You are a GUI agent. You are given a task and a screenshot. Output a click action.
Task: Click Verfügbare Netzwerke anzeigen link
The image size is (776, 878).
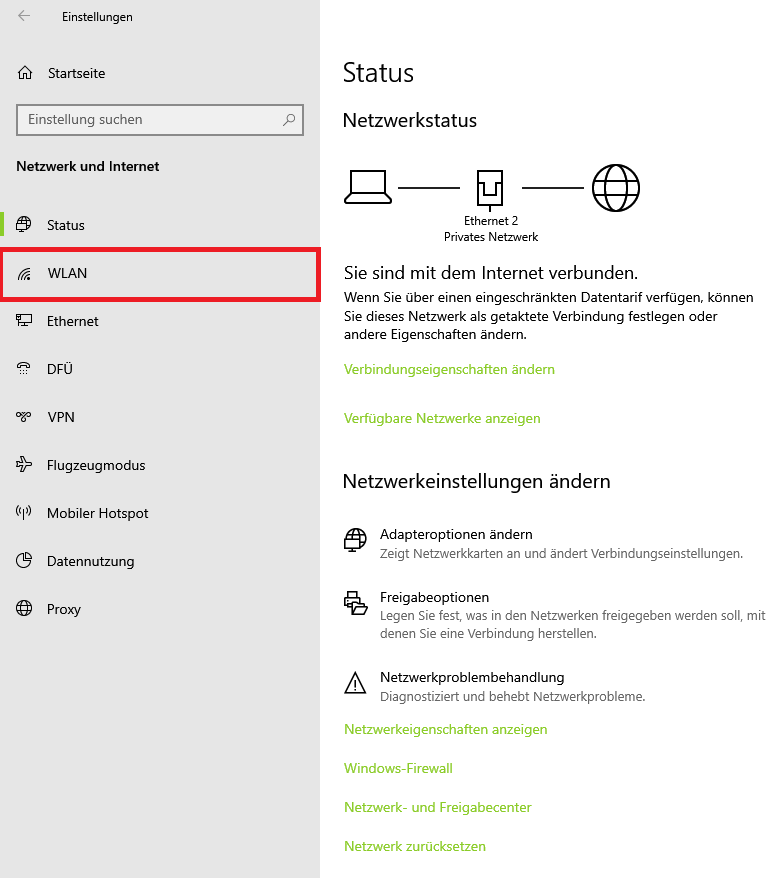pyautogui.click(x=442, y=418)
